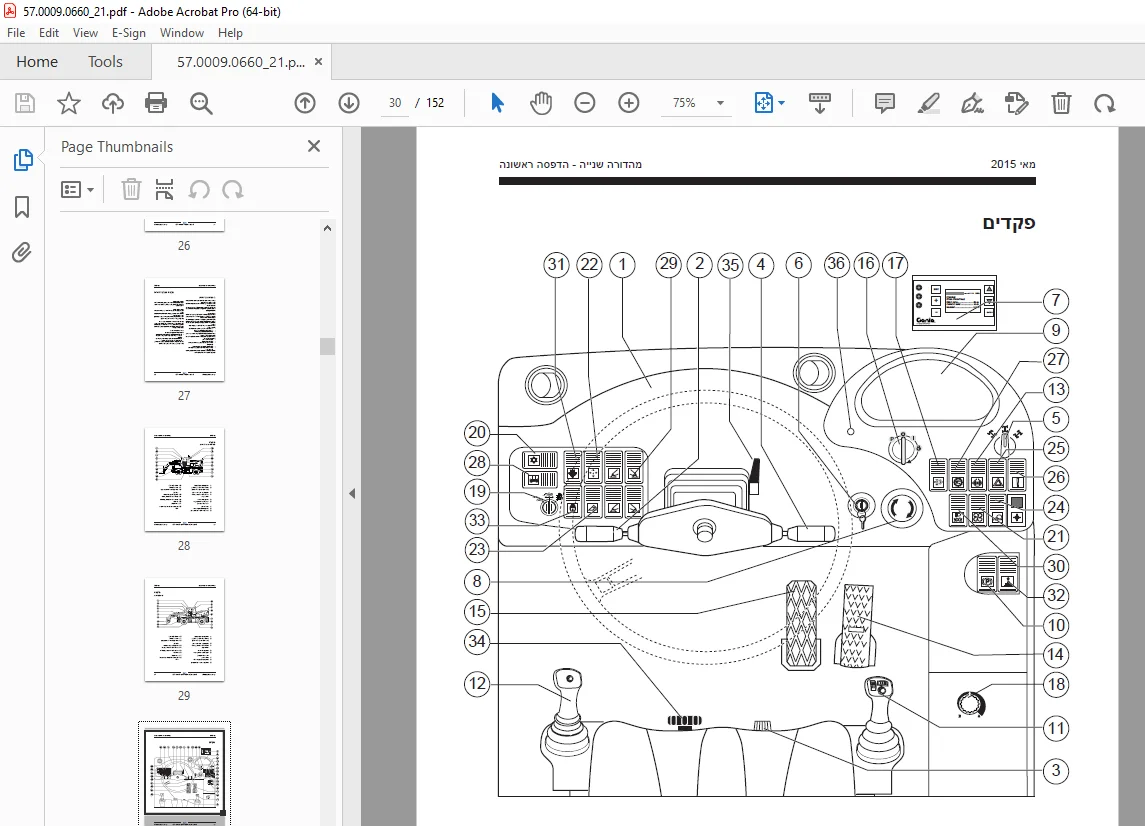Viewport: 1145px width, 826px height.
Task: Open the Window menu
Action: [x=182, y=33]
